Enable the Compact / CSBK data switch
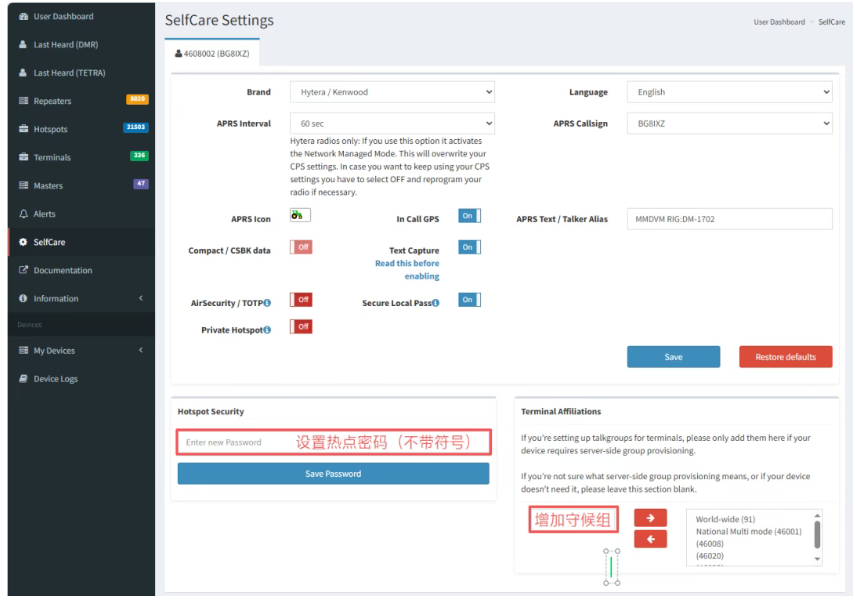This screenshot has height=600, width=855. [301, 247]
